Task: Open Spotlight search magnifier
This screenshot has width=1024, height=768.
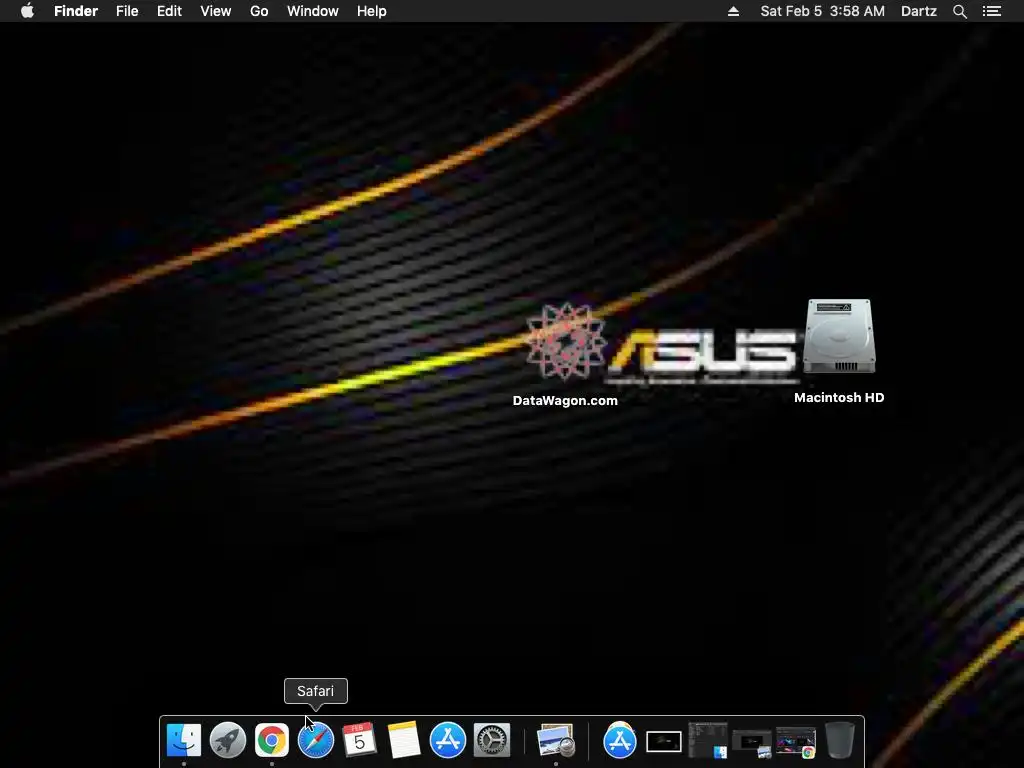Action: [960, 11]
